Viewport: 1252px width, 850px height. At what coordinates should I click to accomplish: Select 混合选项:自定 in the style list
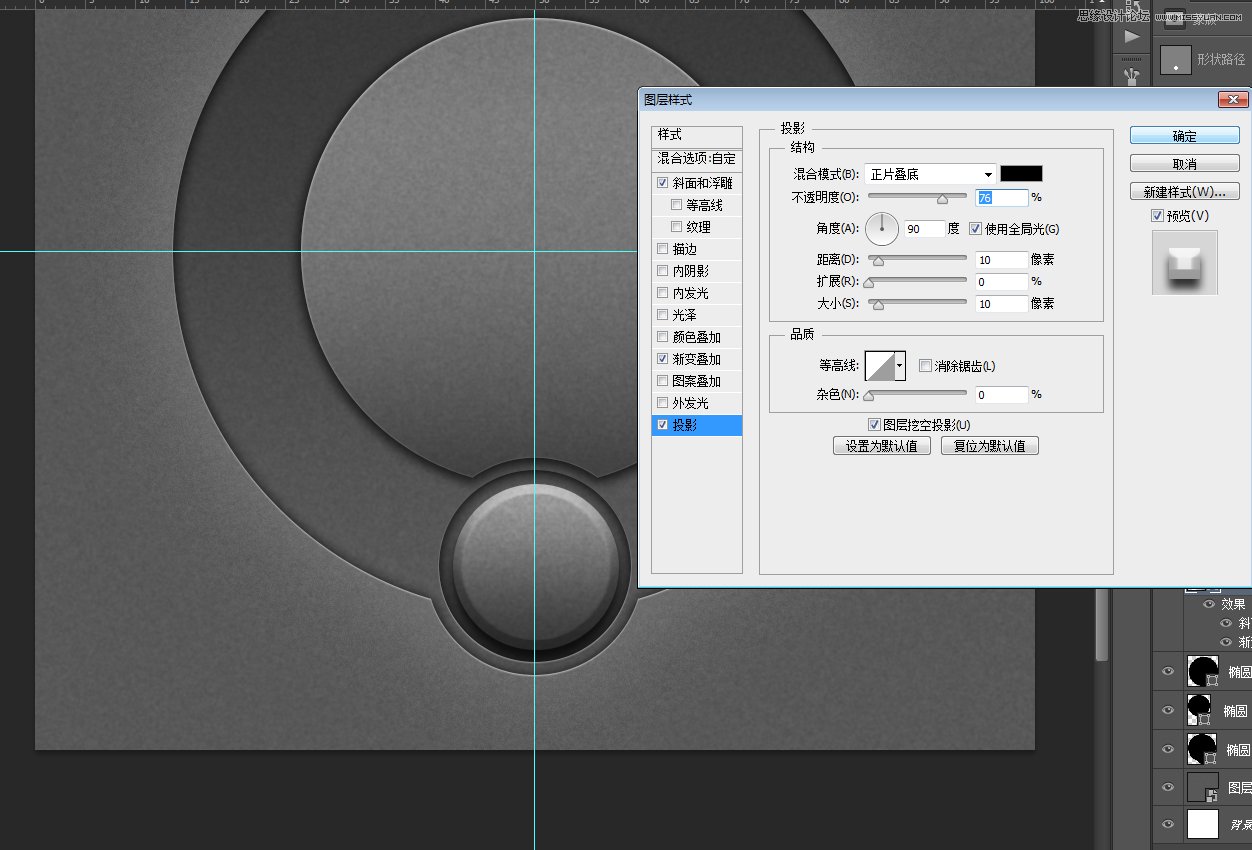coord(696,158)
